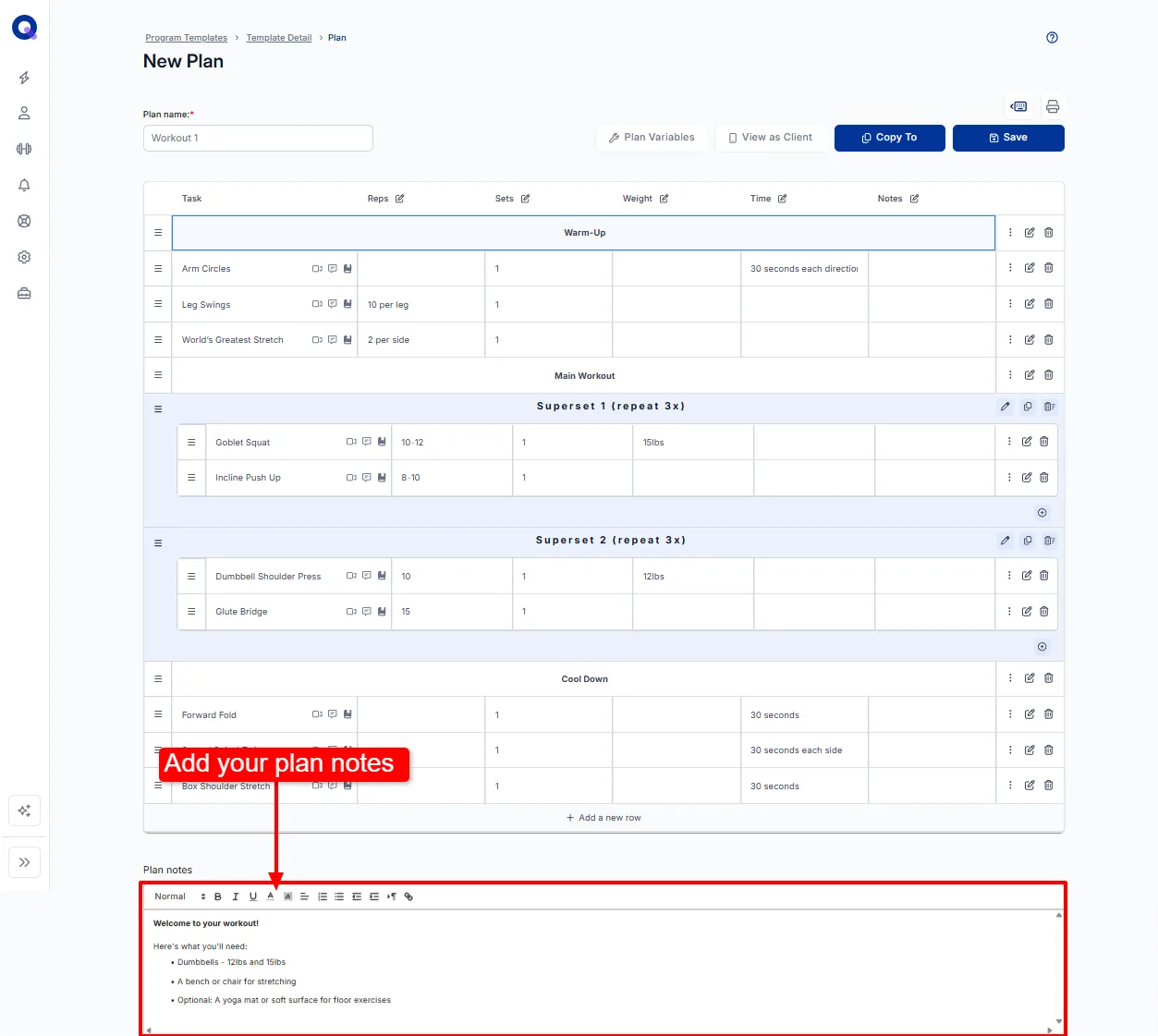
Task: Click the Copy To button
Action: tap(890, 138)
